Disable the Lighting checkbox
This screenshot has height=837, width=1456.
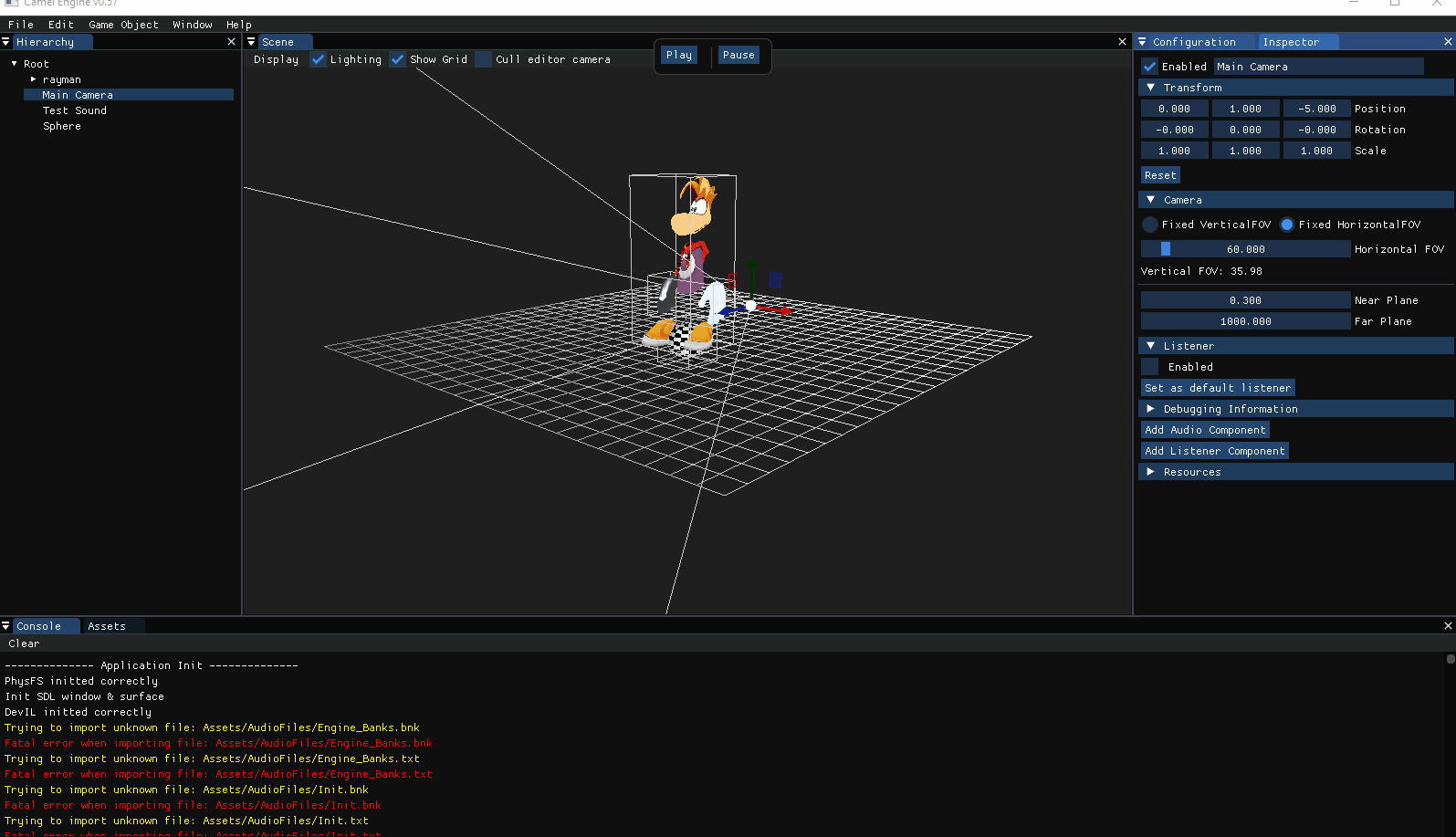(318, 59)
